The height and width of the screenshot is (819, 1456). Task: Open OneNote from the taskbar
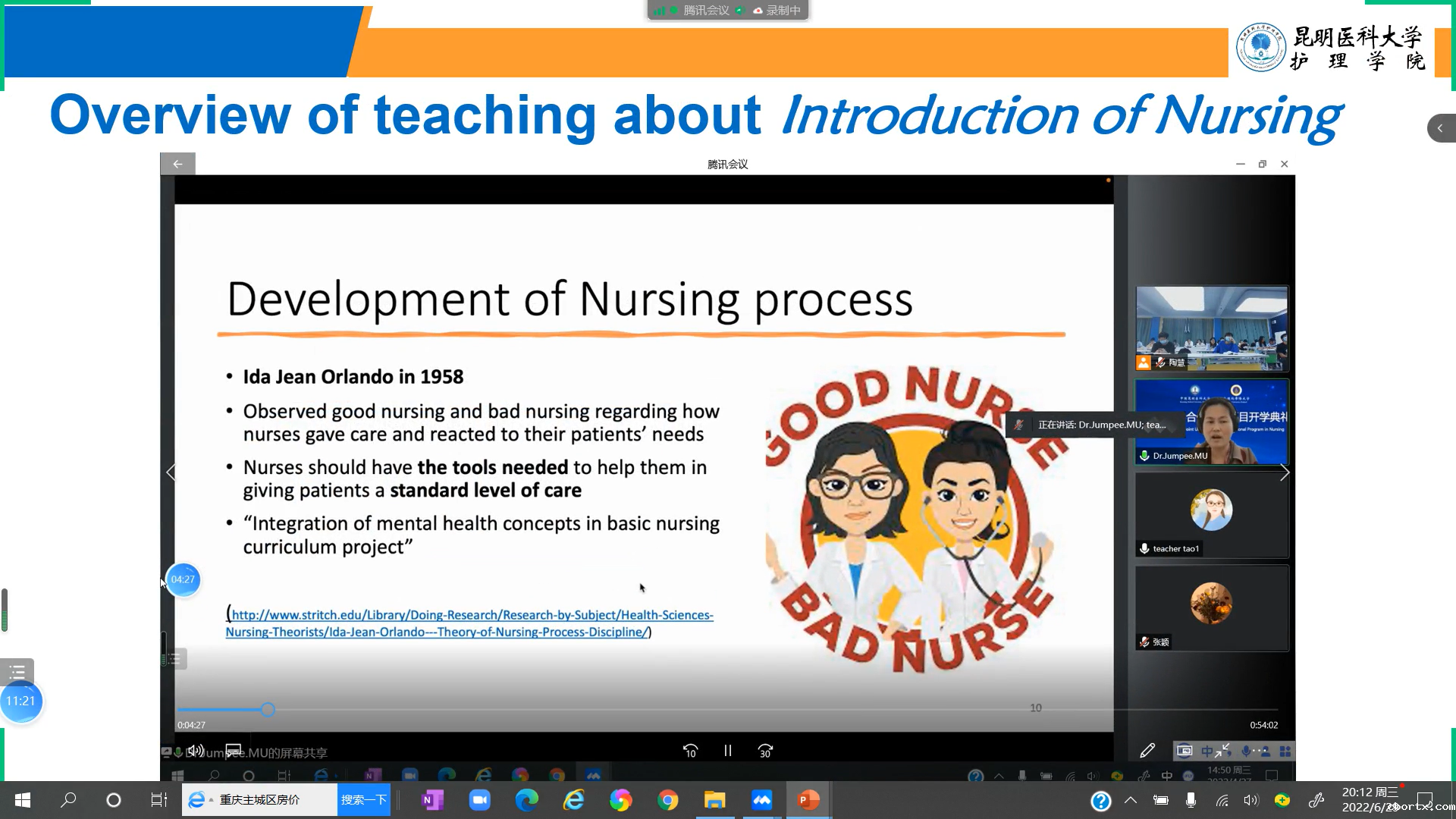[432, 800]
